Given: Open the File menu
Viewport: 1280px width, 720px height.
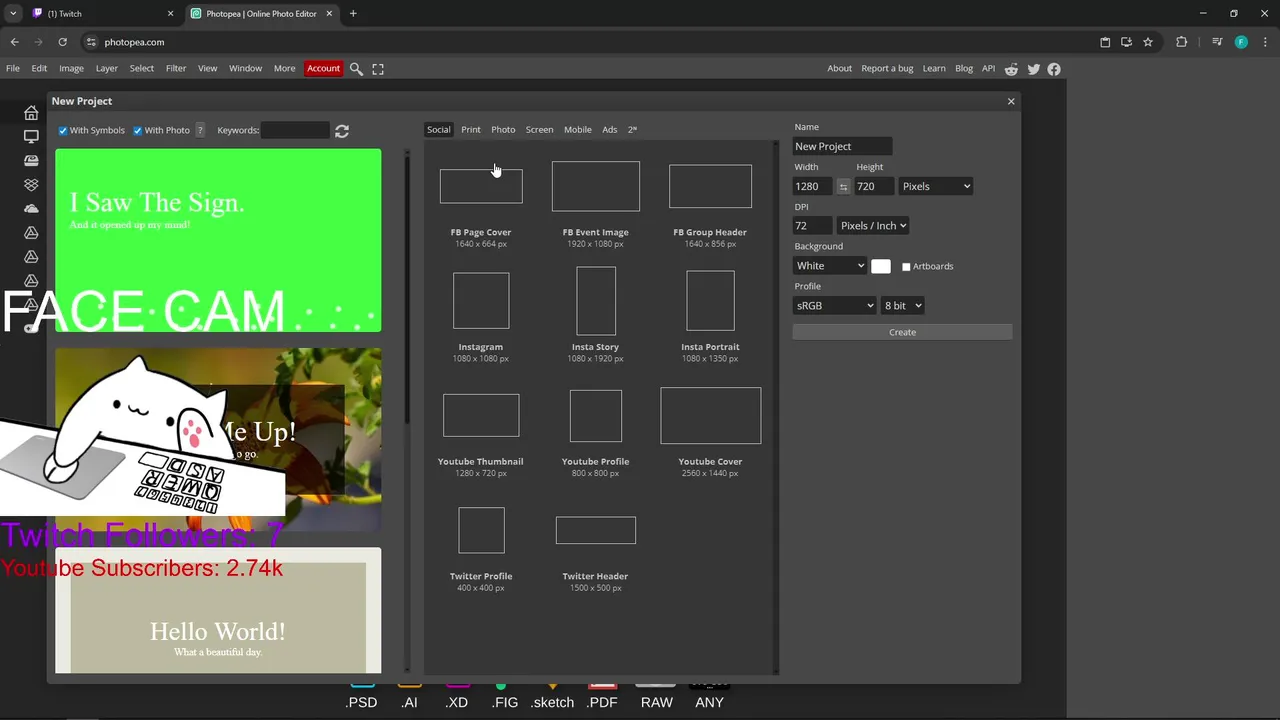Looking at the screenshot, I should (13, 69).
